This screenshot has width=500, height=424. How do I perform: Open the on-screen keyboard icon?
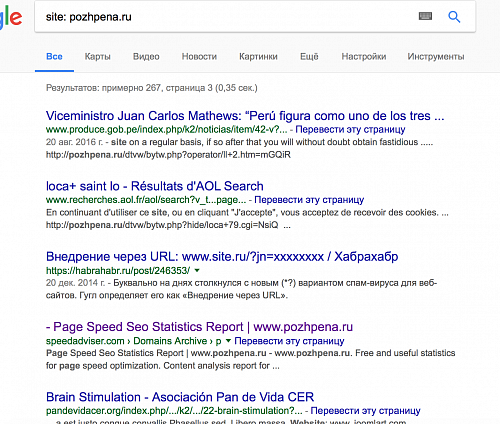[x=425, y=16]
